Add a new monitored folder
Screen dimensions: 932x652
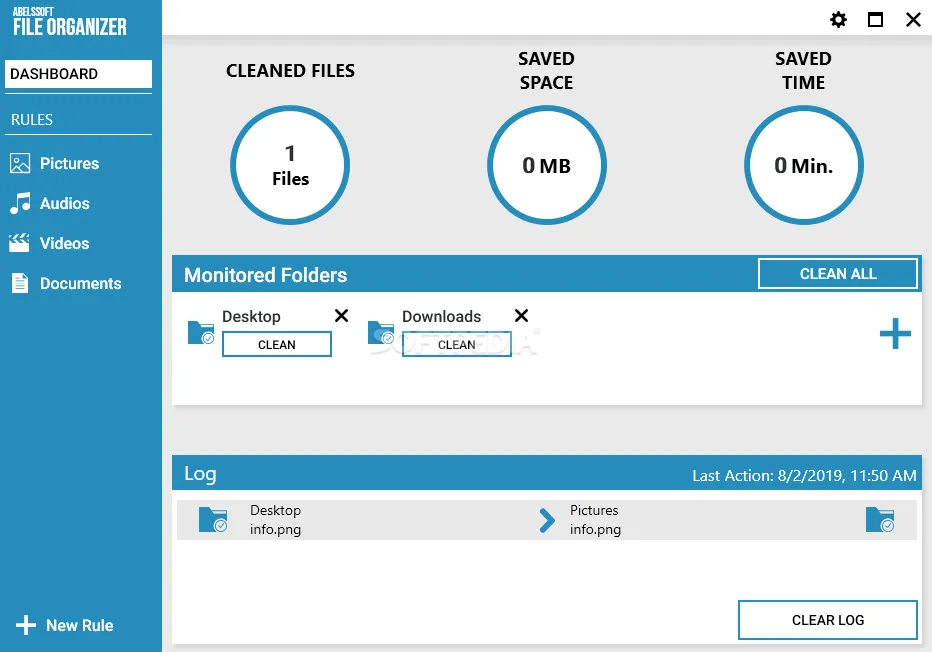coord(895,333)
